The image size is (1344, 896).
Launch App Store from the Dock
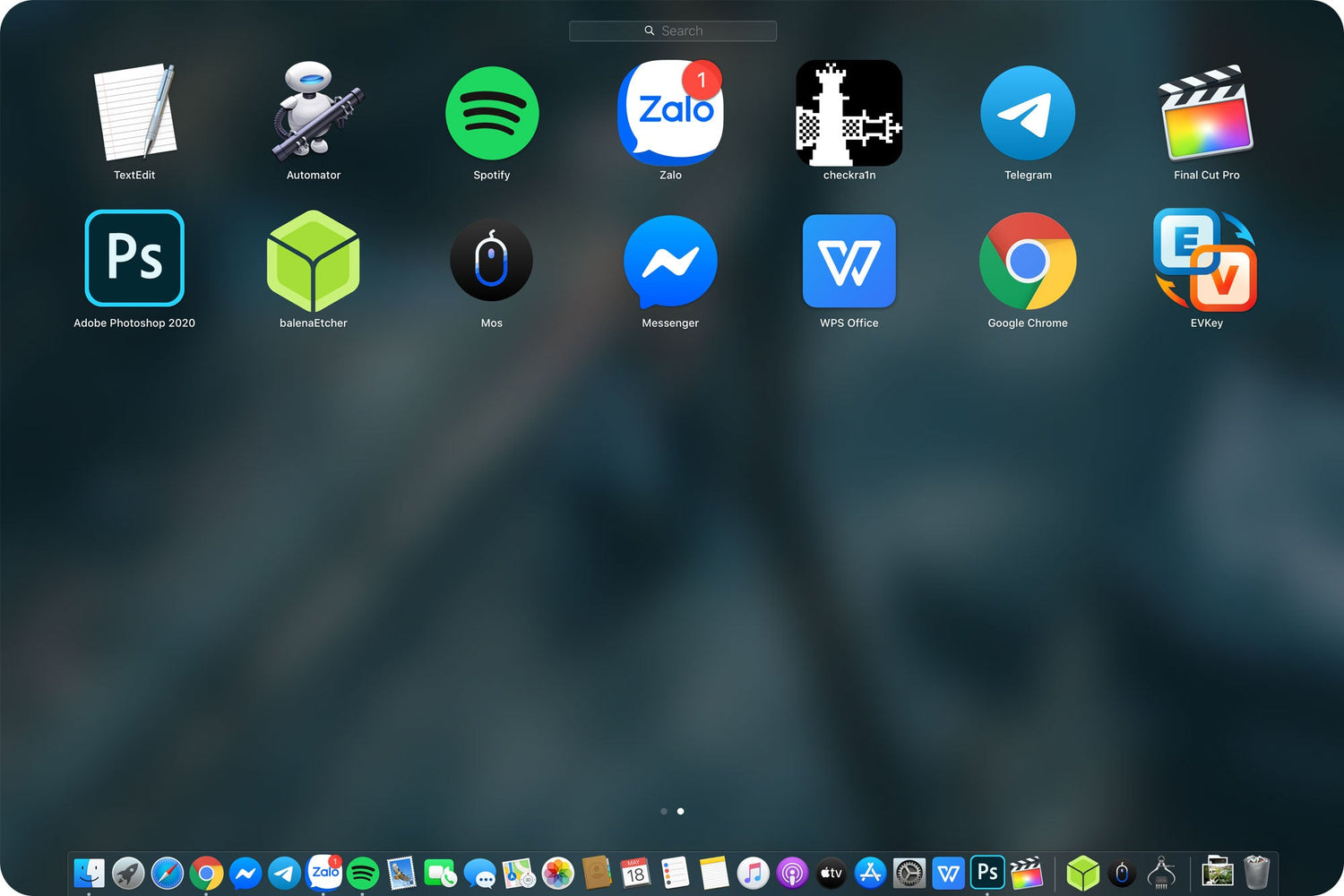(870, 873)
